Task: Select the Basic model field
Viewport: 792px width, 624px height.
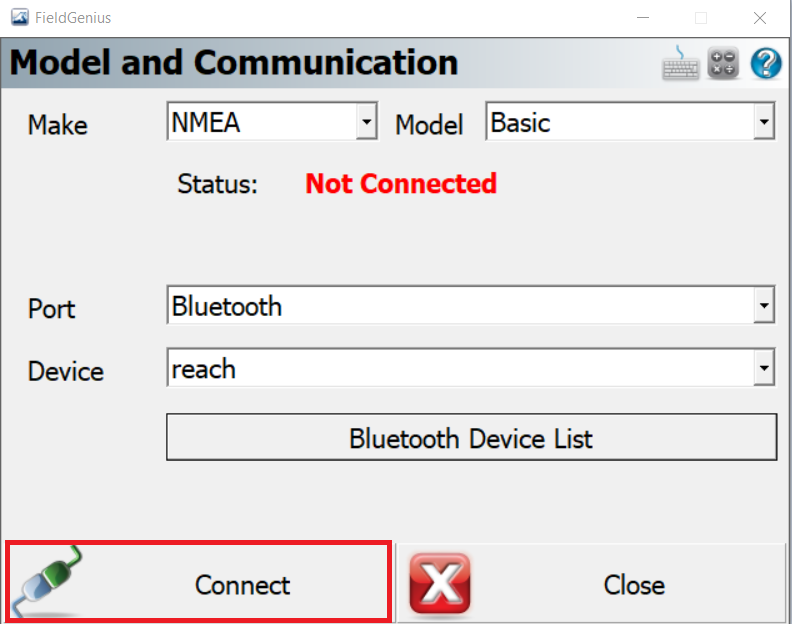Action: coord(630,121)
